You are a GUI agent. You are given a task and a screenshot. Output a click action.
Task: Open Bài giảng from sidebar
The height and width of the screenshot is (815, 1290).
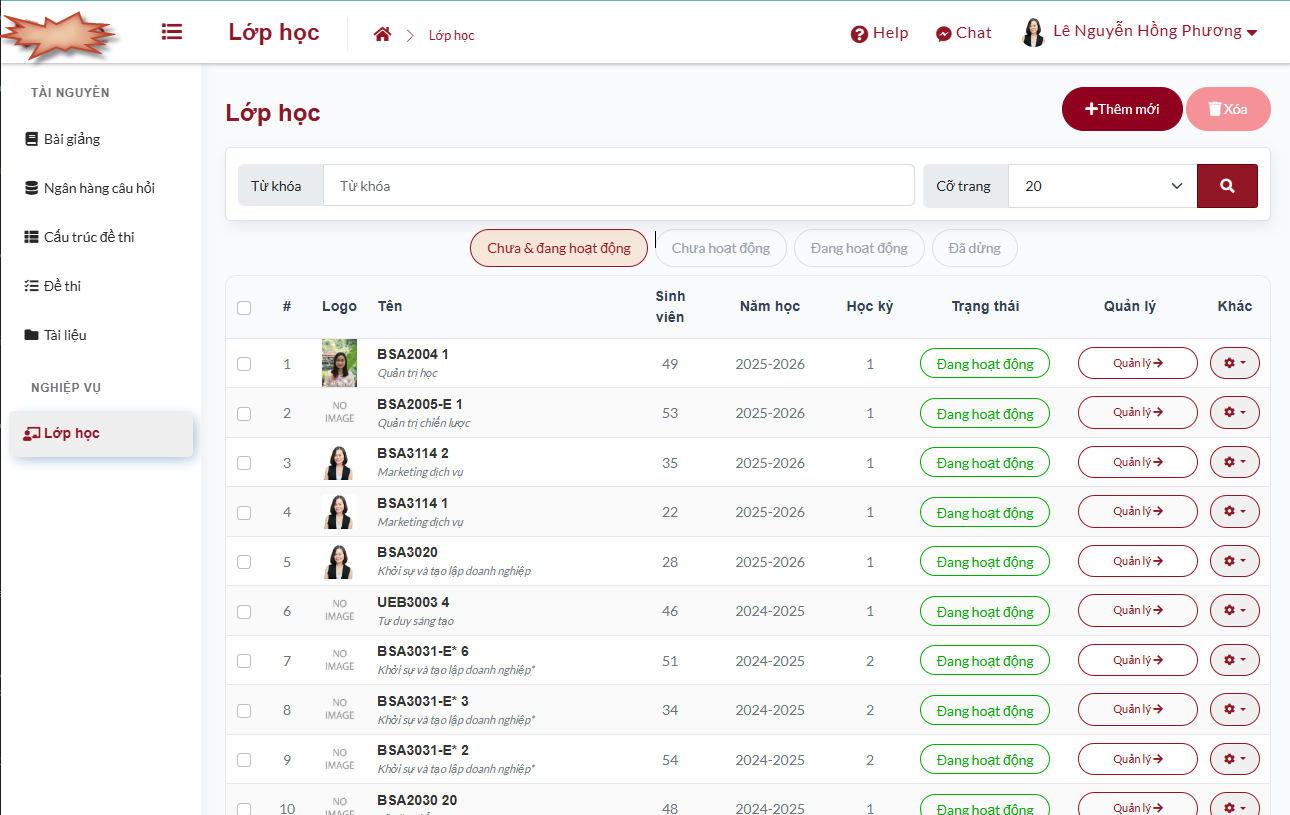coord(71,139)
